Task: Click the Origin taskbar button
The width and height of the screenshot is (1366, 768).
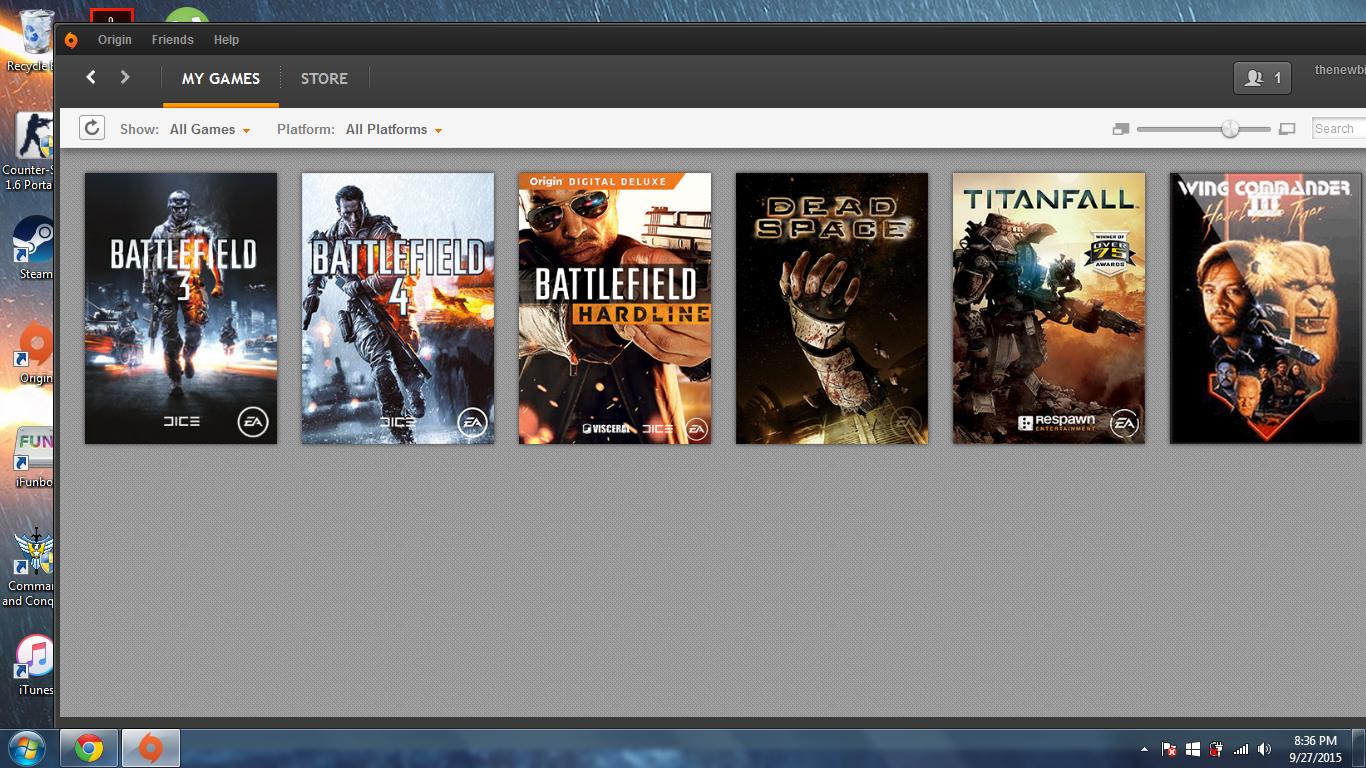Action: [x=151, y=748]
